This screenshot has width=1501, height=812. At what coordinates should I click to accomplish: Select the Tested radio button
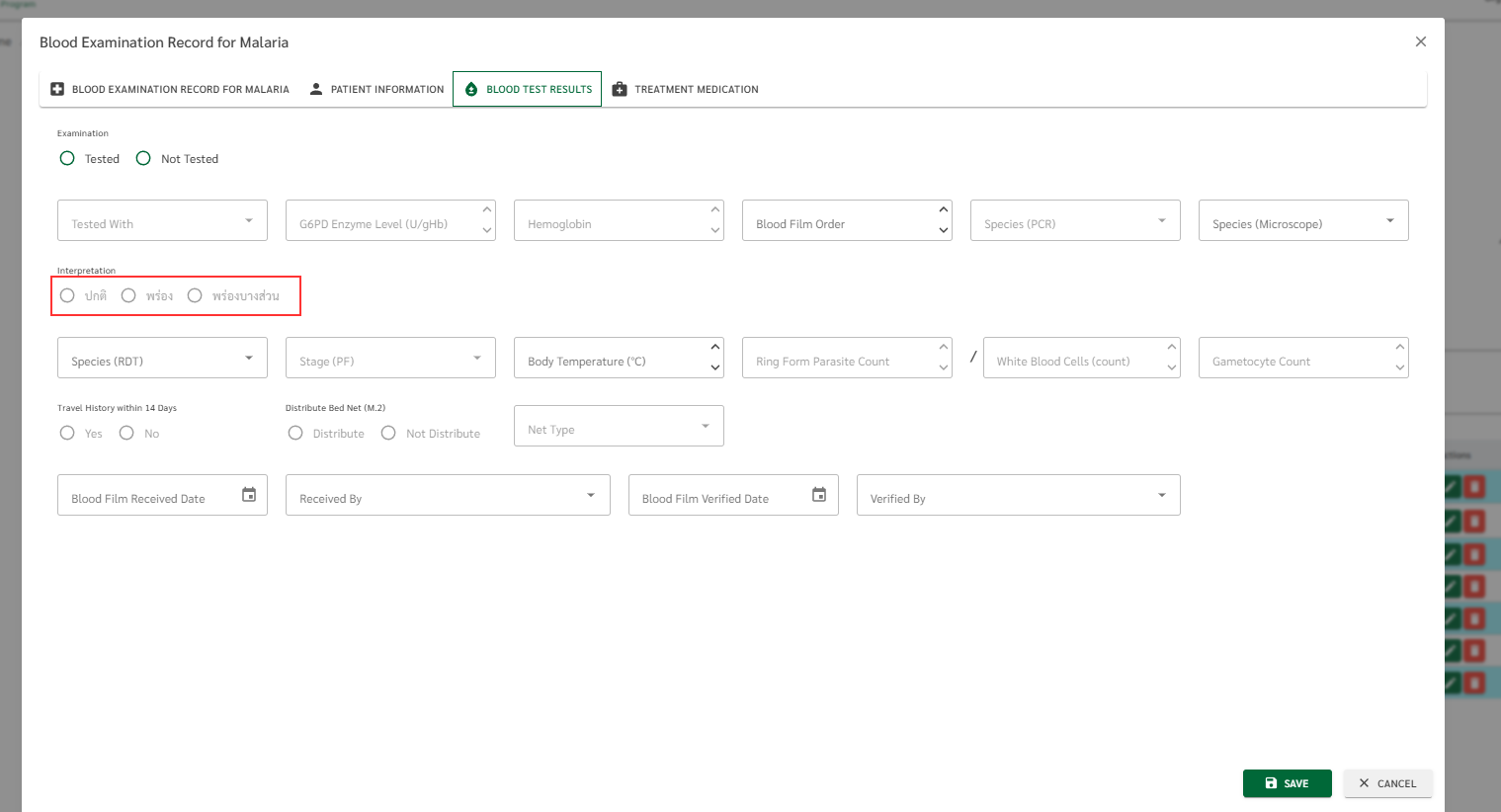[x=67, y=158]
